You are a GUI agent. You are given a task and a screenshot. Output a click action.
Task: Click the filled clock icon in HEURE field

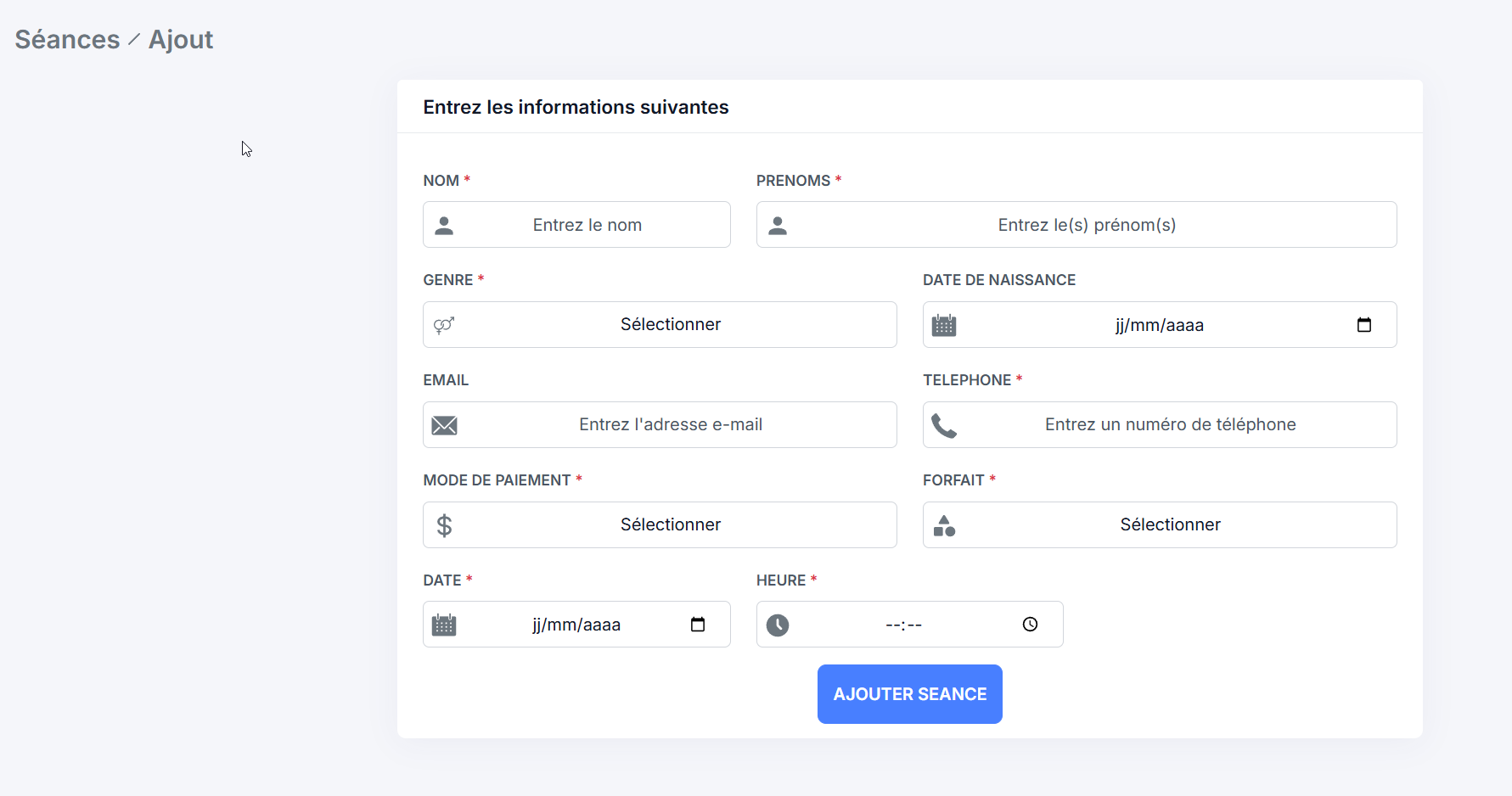[778, 625]
